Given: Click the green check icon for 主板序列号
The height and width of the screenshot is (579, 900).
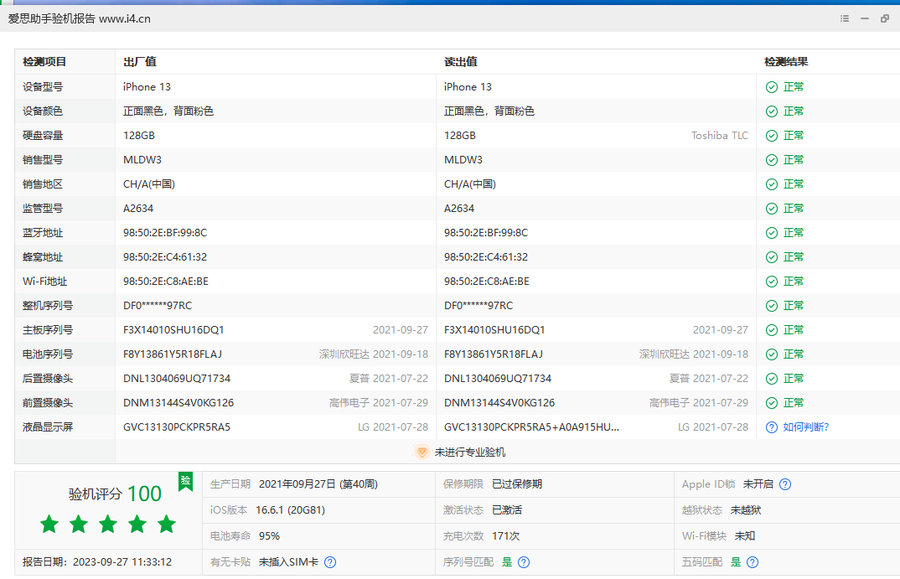Looking at the screenshot, I should pyautogui.click(x=771, y=330).
